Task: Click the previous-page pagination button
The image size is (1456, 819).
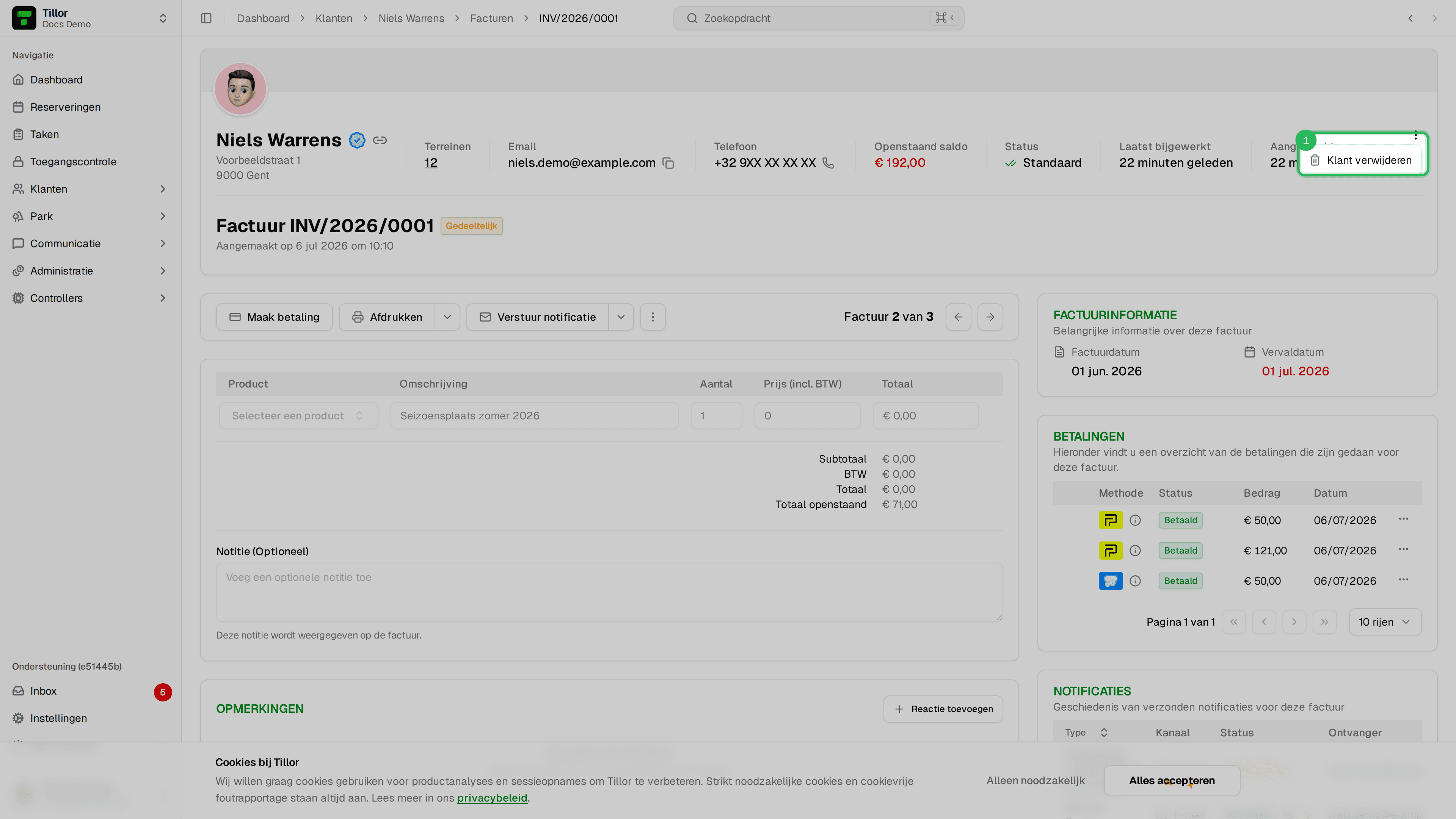Action: (x=1264, y=622)
